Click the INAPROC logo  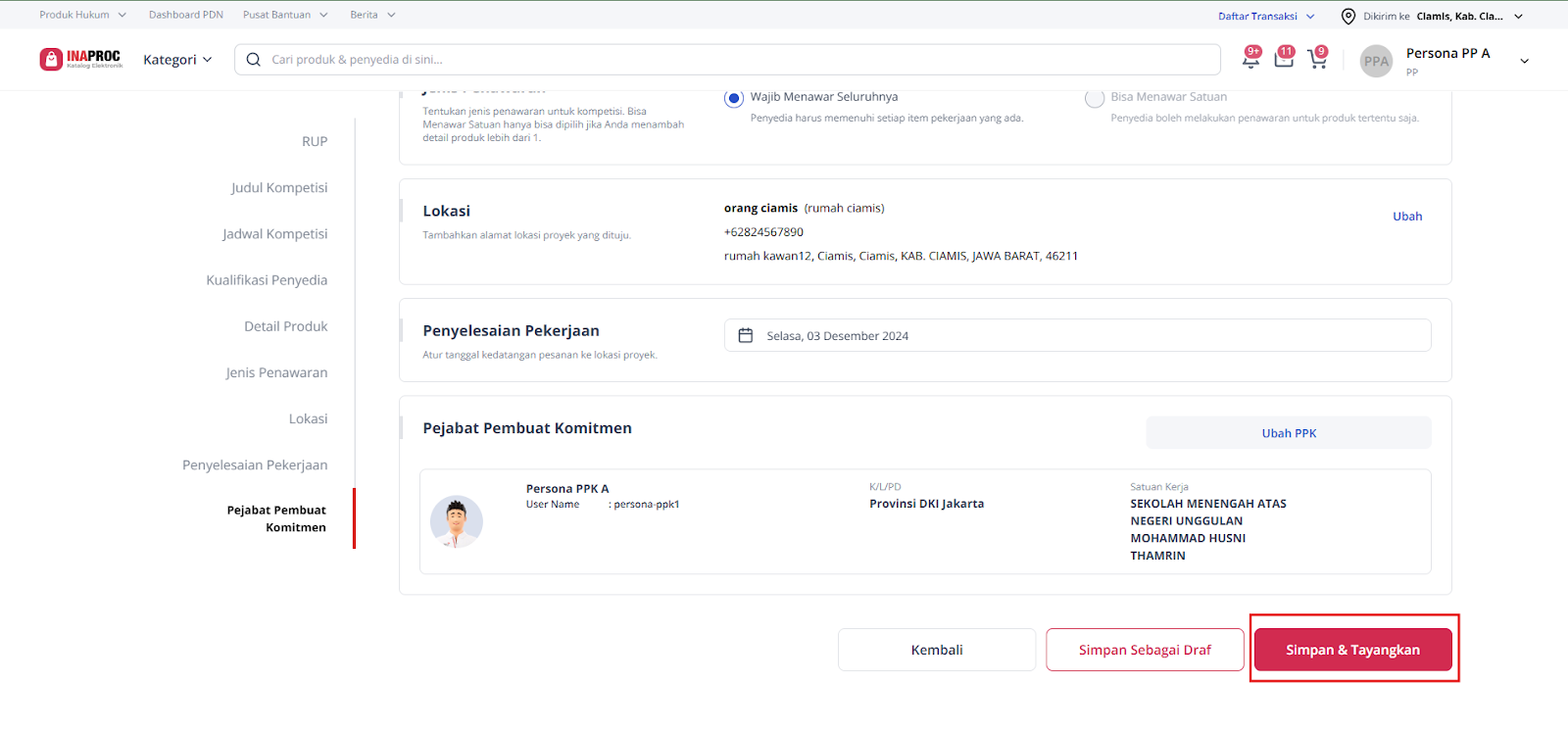point(81,59)
